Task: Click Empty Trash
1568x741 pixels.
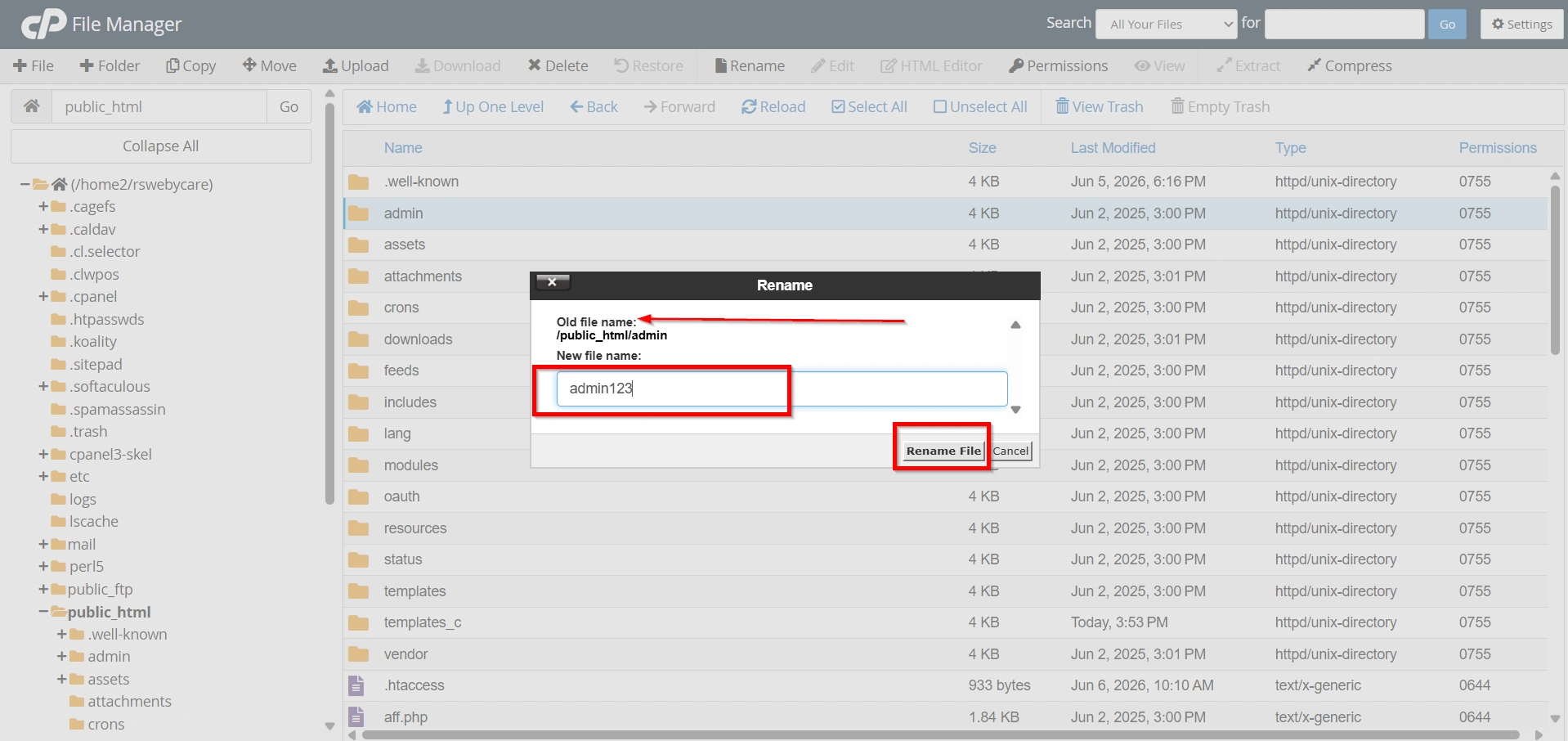Action: [x=1221, y=106]
